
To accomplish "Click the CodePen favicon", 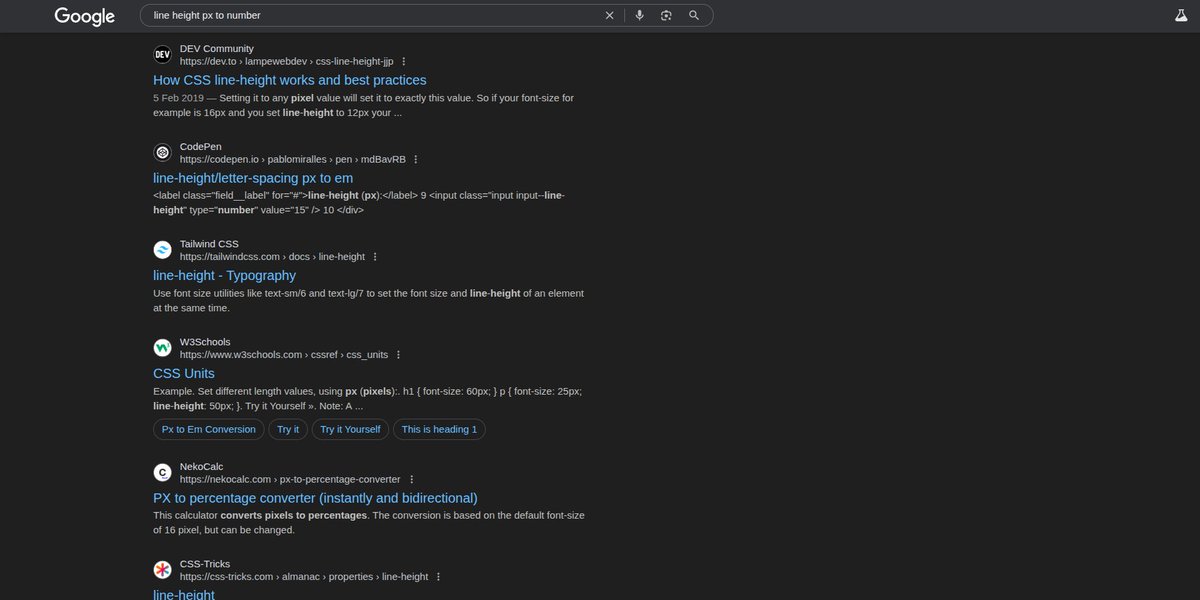I will 162,152.
